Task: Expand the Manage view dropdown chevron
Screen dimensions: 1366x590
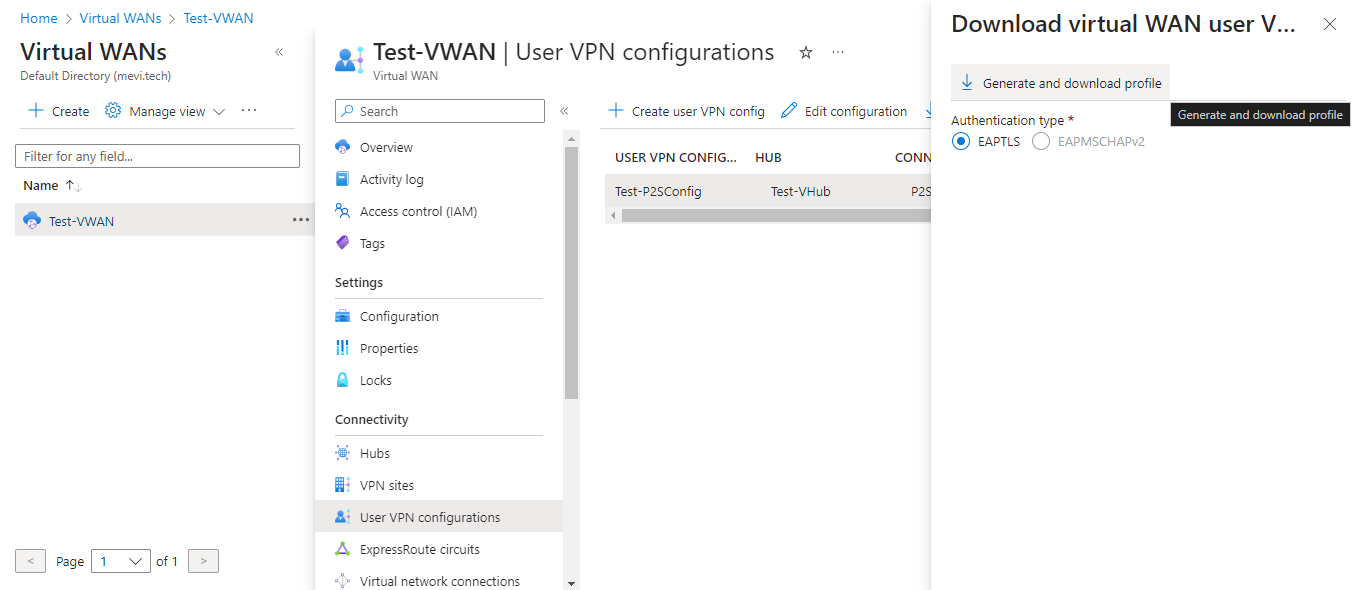Action: [219, 111]
